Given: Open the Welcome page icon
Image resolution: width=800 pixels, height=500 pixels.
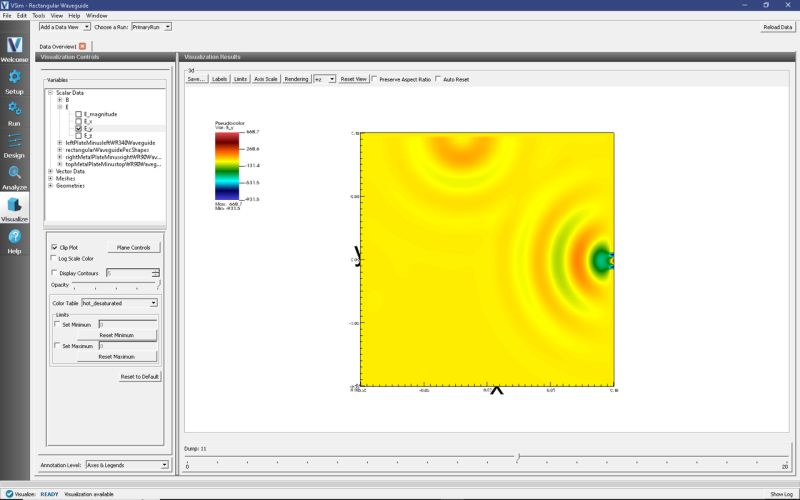Looking at the screenshot, I should pos(14,45).
